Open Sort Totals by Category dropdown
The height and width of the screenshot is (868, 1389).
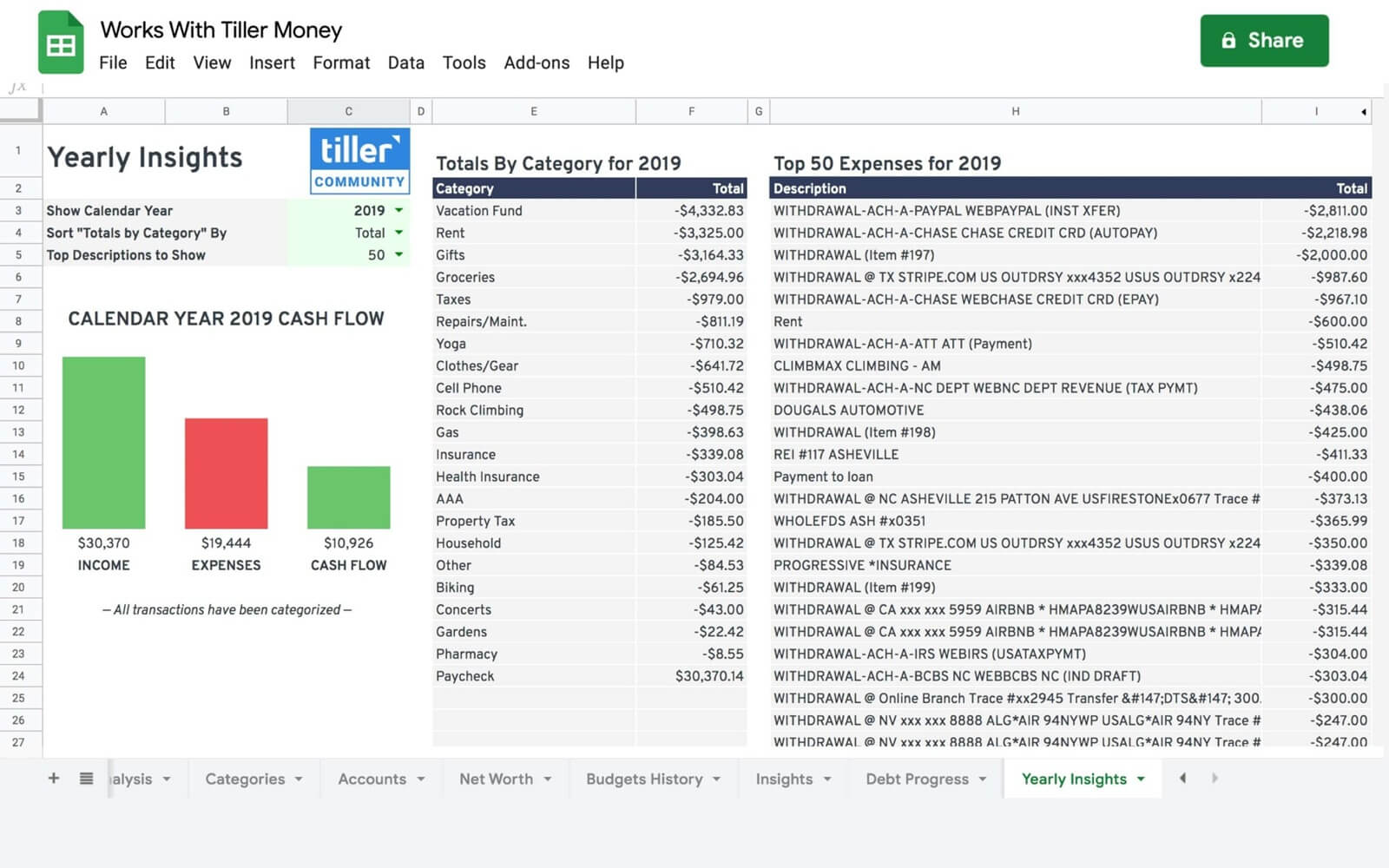click(x=398, y=233)
